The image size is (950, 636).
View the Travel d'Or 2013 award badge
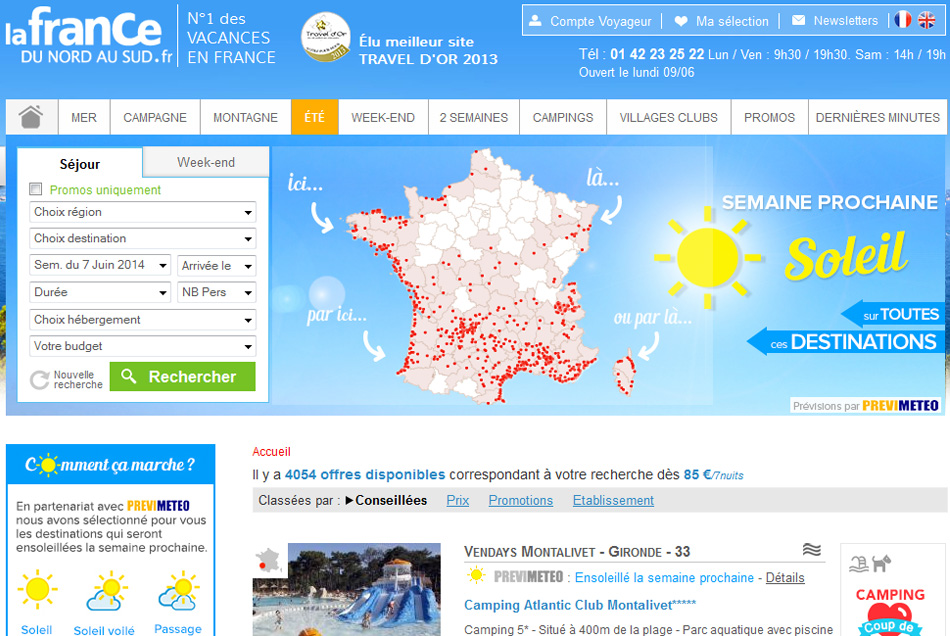(325, 37)
